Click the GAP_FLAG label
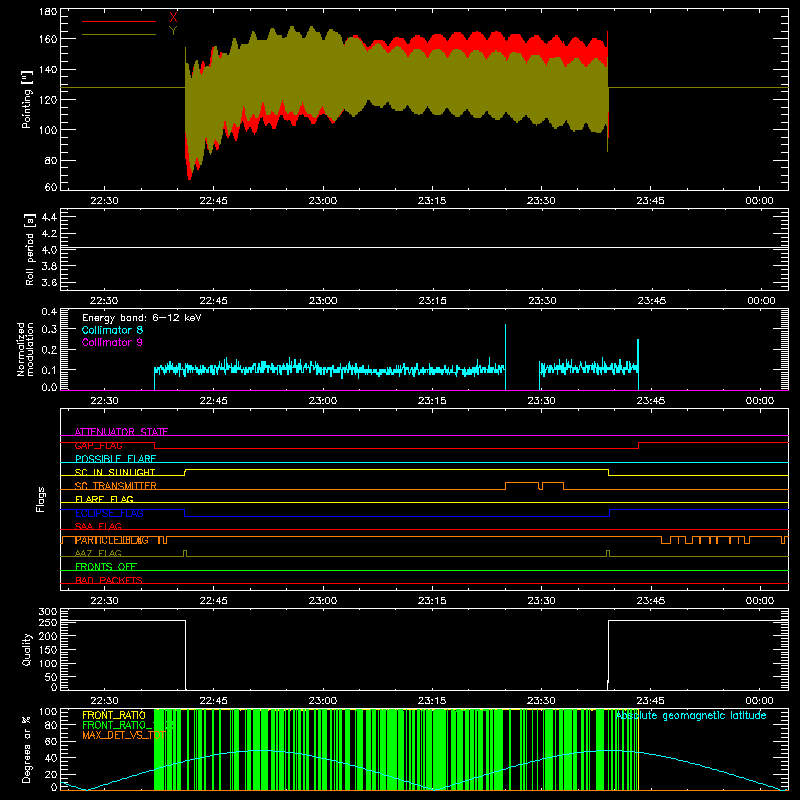Screen dimensions: 800x800 (x=98, y=445)
